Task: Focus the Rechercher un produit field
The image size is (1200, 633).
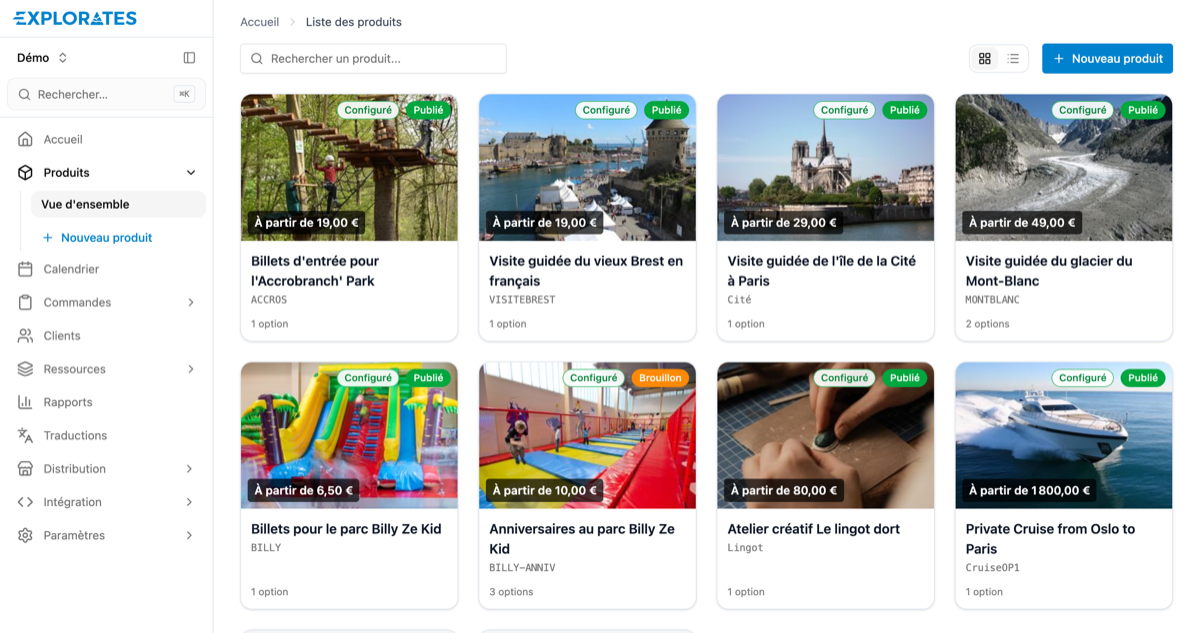Action: tap(373, 59)
